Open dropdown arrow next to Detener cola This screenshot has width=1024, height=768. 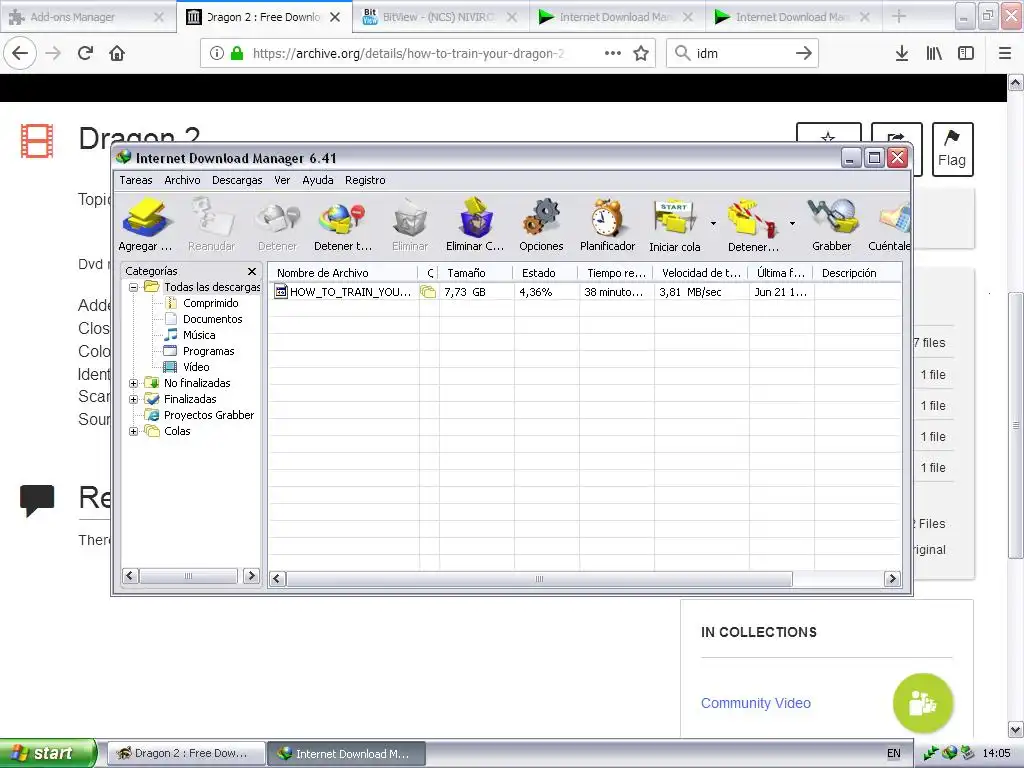pos(792,223)
